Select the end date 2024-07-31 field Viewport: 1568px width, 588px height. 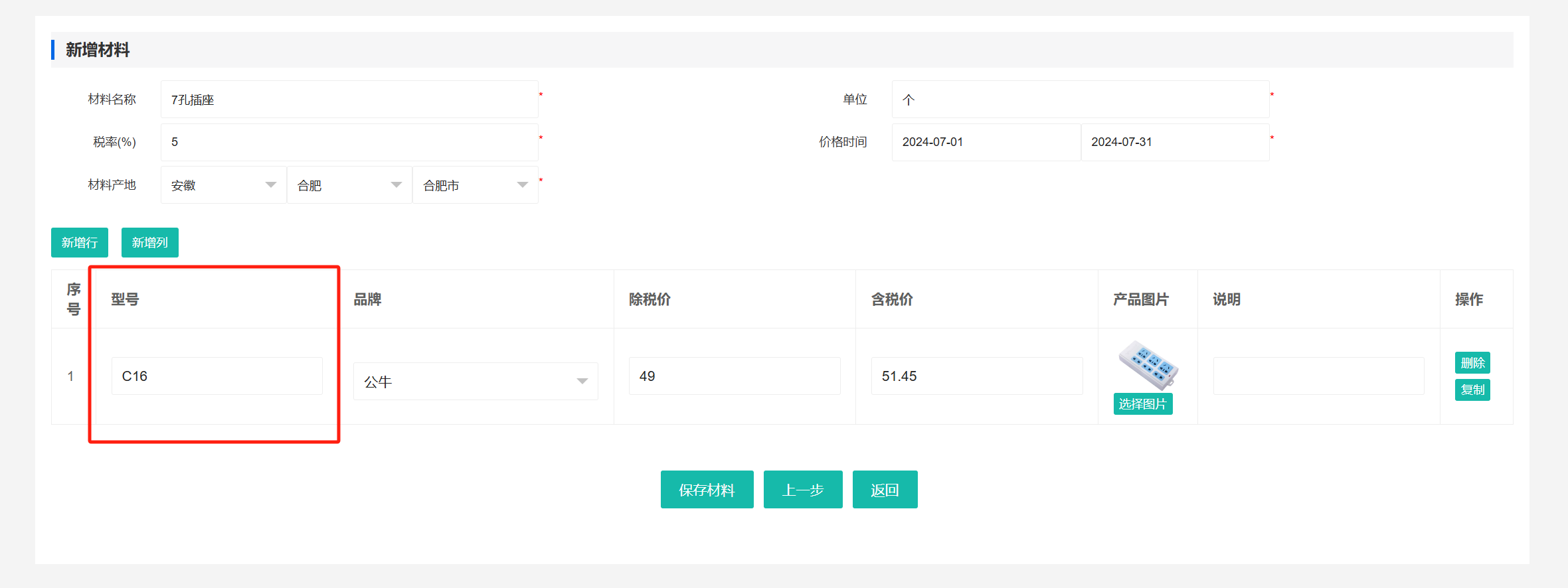[x=1174, y=142]
